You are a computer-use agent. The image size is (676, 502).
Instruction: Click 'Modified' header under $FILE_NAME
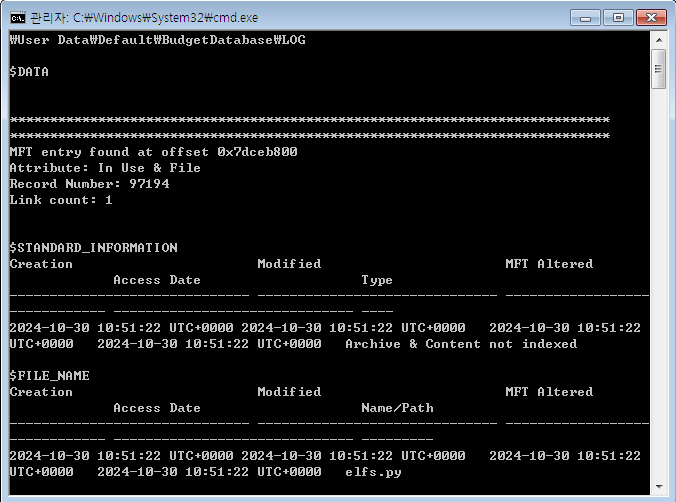pyautogui.click(x=289, y=392)
